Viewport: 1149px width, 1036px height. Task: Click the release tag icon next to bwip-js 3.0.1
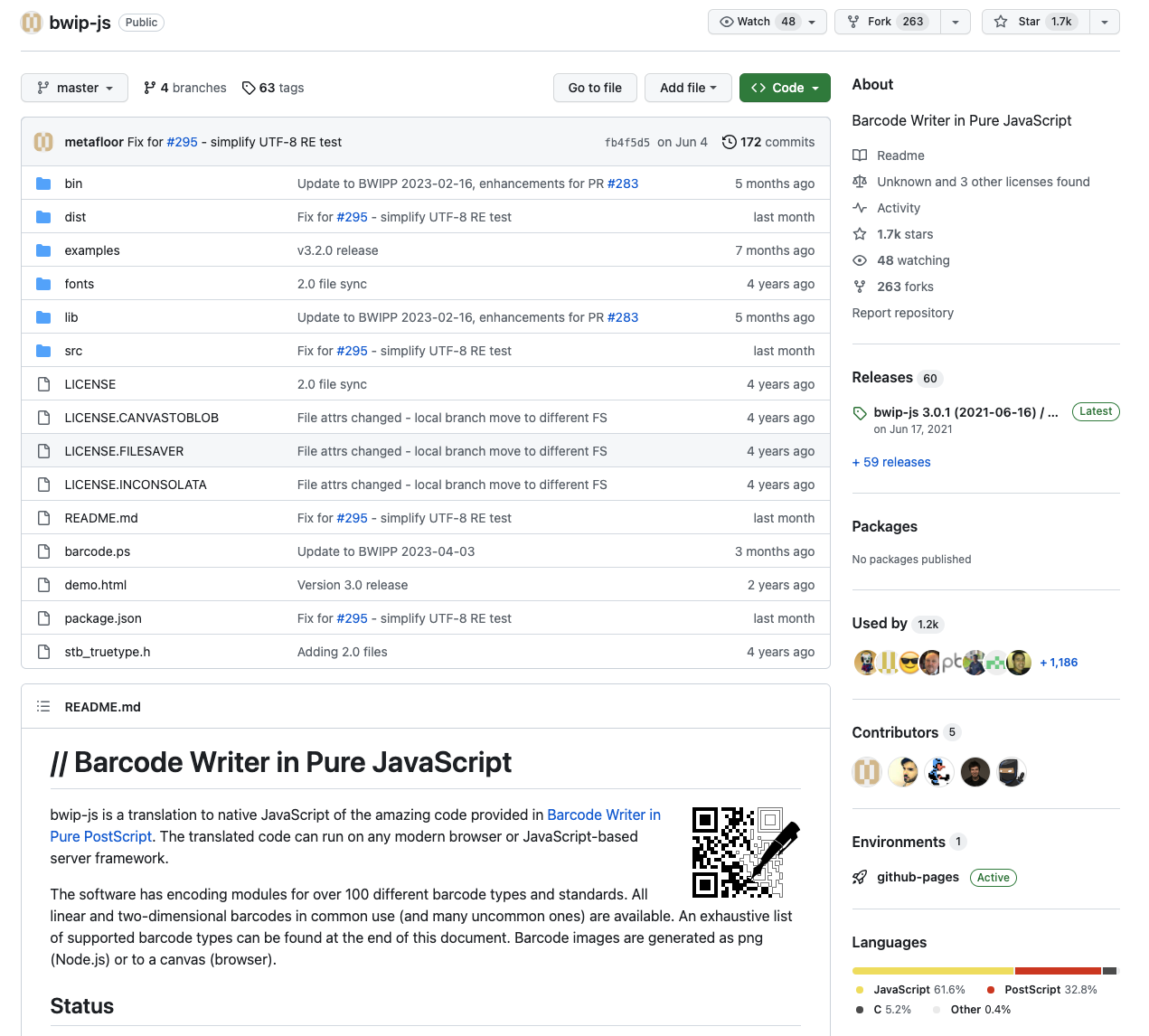tap(860, 413)
